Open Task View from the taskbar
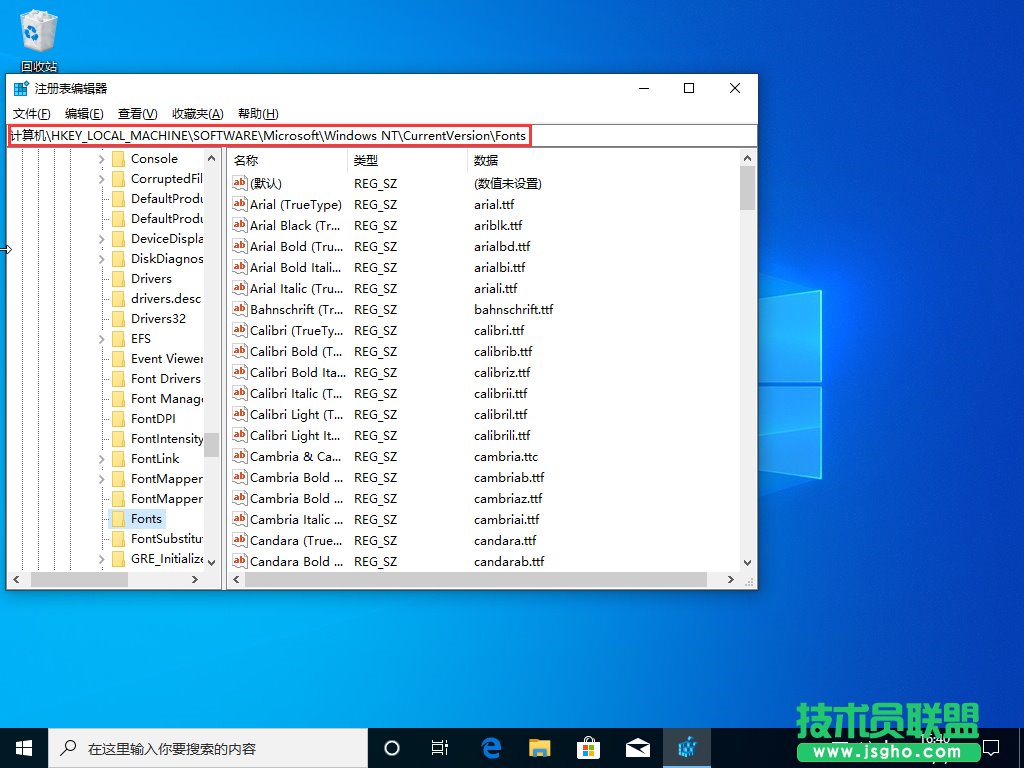This screenshot has width=1024, height=768. coord(440,747)
